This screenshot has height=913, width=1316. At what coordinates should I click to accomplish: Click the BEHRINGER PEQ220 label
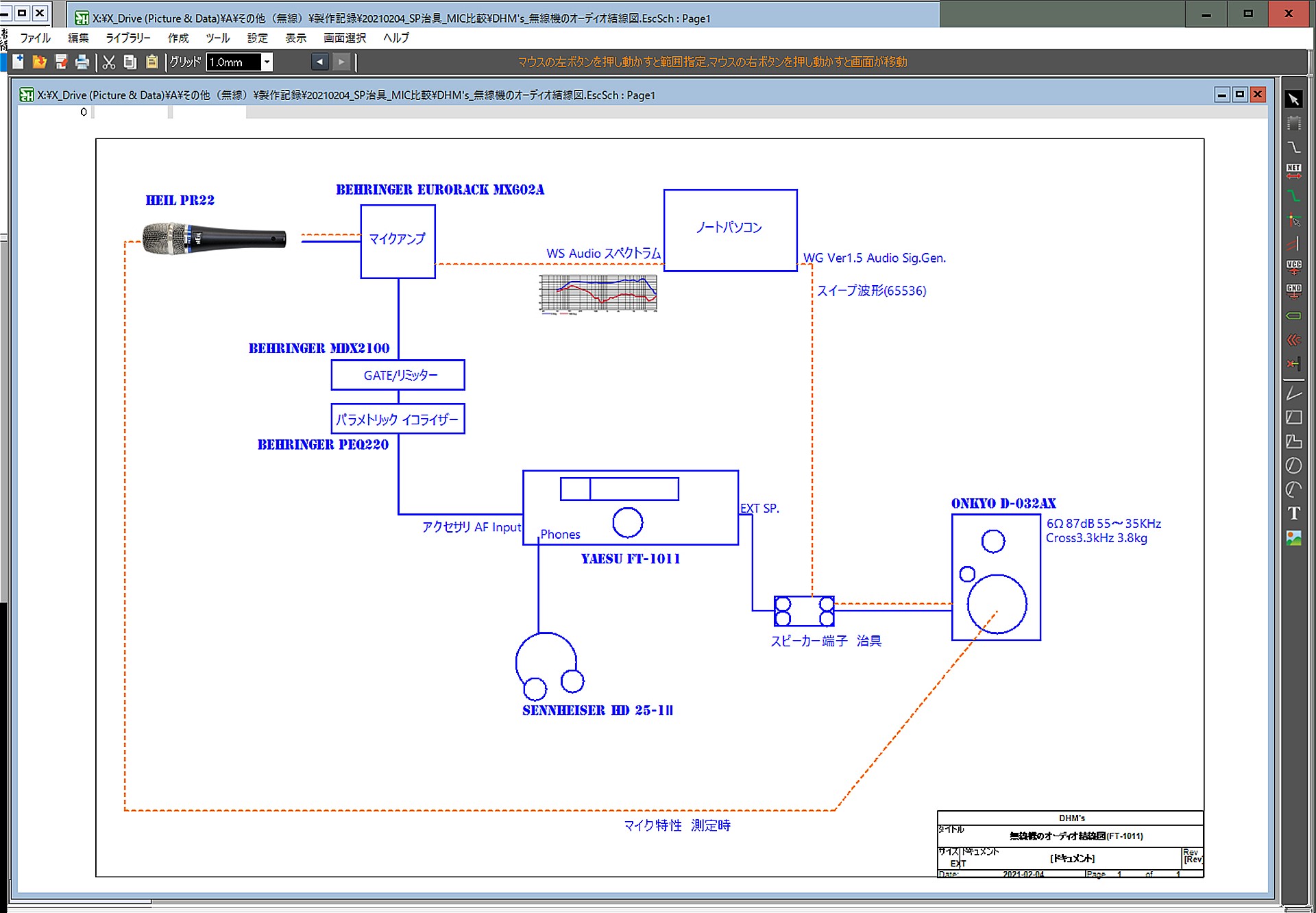click(323, 444)
